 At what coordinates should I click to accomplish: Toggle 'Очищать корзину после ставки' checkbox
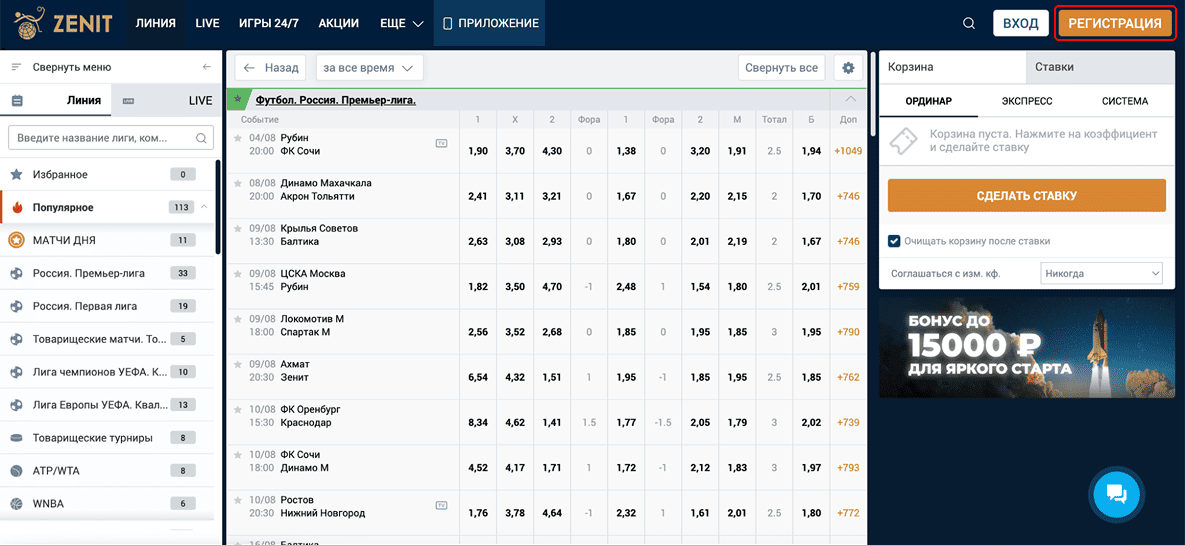point(895,241)
